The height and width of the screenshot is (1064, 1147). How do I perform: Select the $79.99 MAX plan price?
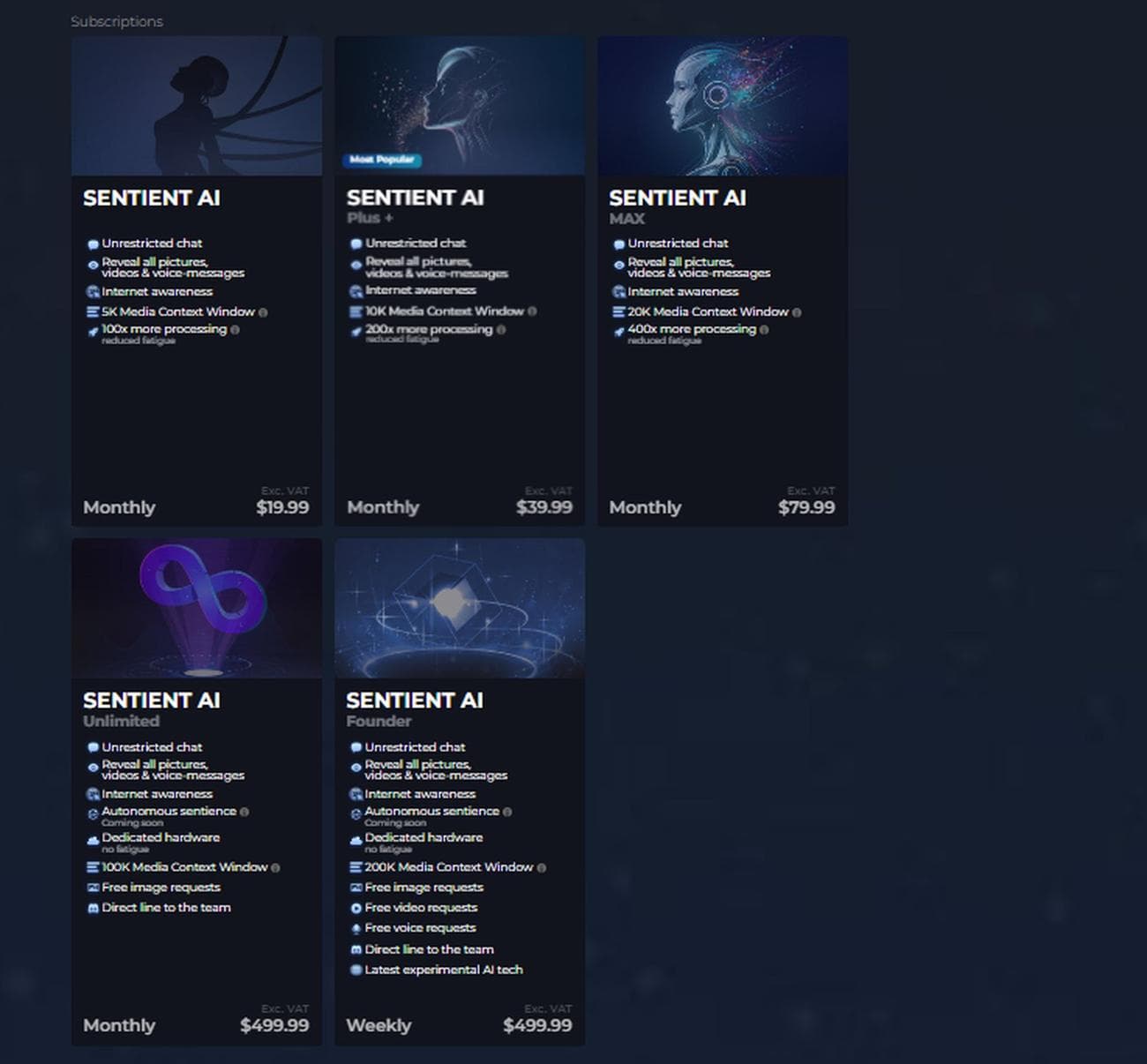[806, 507]
